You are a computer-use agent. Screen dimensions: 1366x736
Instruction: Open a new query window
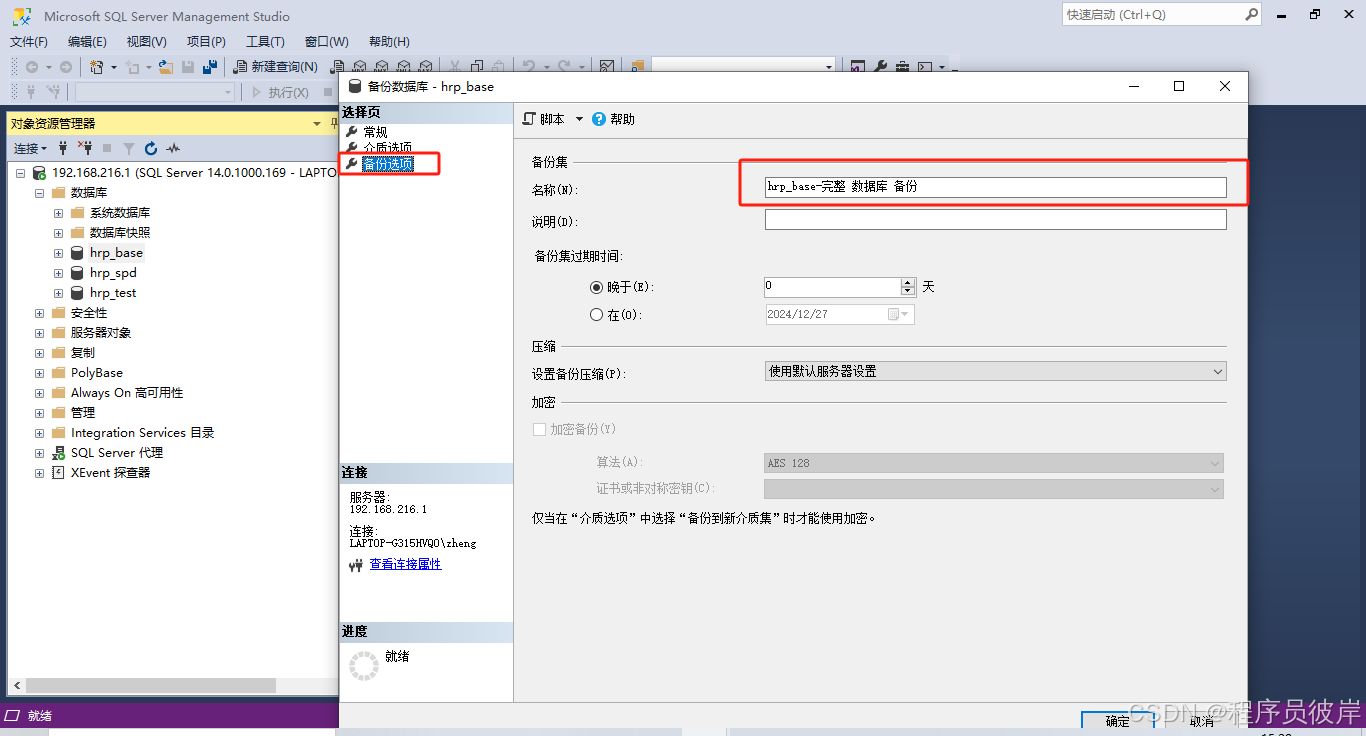pyautogui.click(x=276, y=66)
